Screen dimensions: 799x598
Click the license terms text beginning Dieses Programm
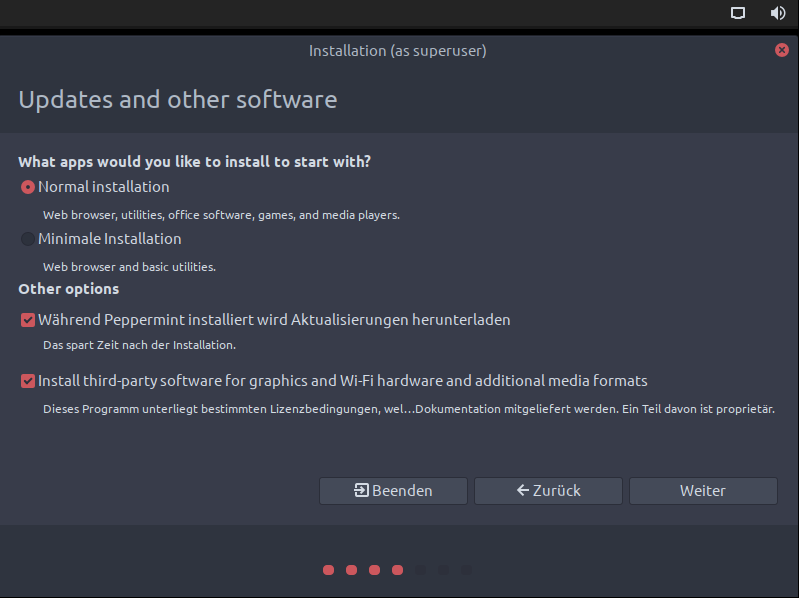[x=408, y=409]
